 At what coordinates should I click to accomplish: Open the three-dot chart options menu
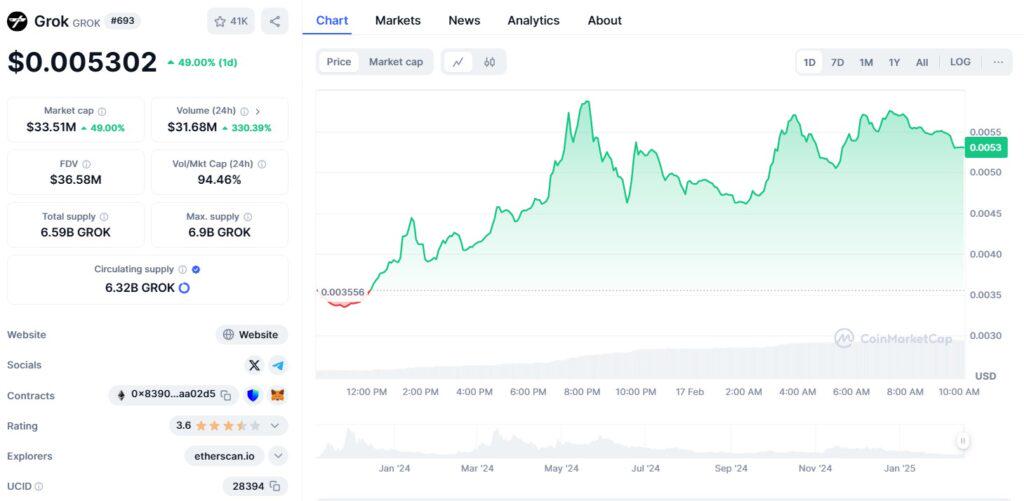pos(997,62)
